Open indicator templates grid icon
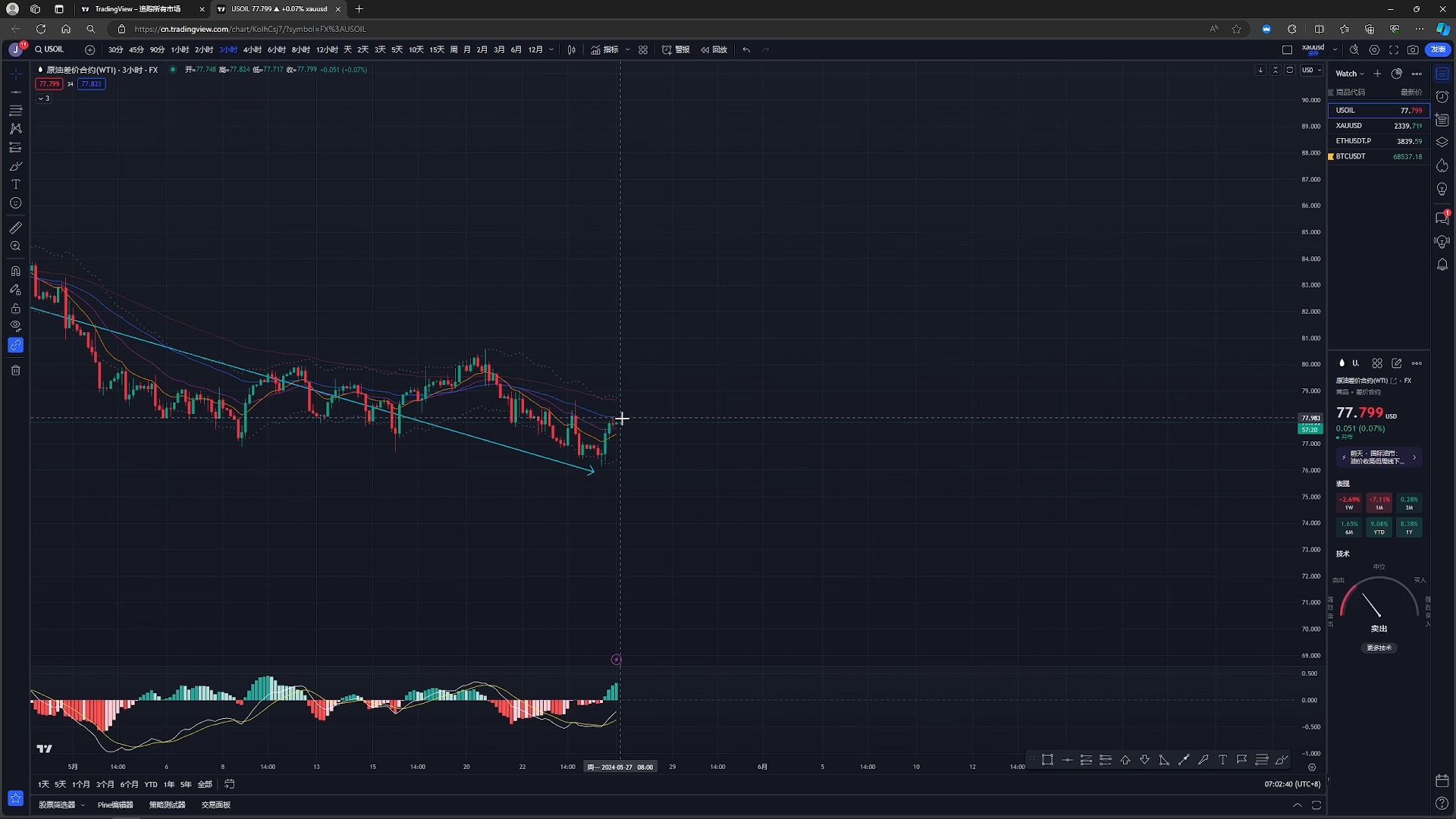 643,50
